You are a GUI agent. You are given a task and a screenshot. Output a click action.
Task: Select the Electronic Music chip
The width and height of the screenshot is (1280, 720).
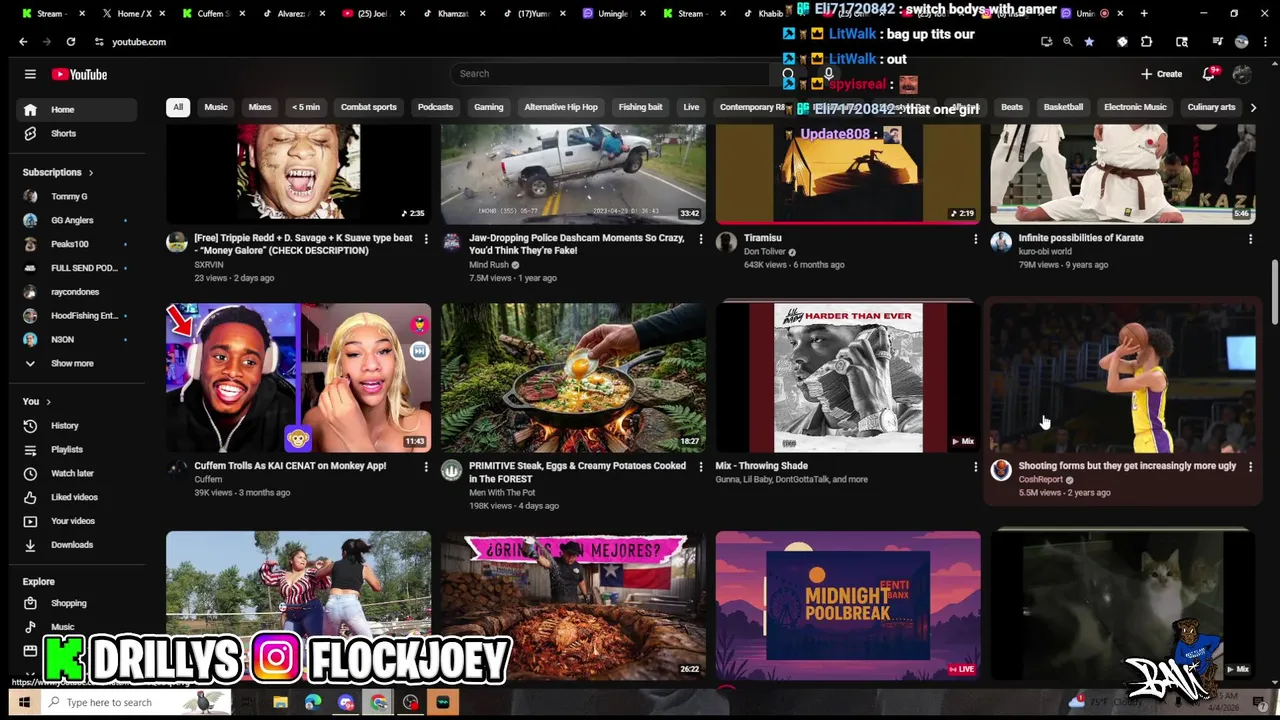tap(1135, 107)
